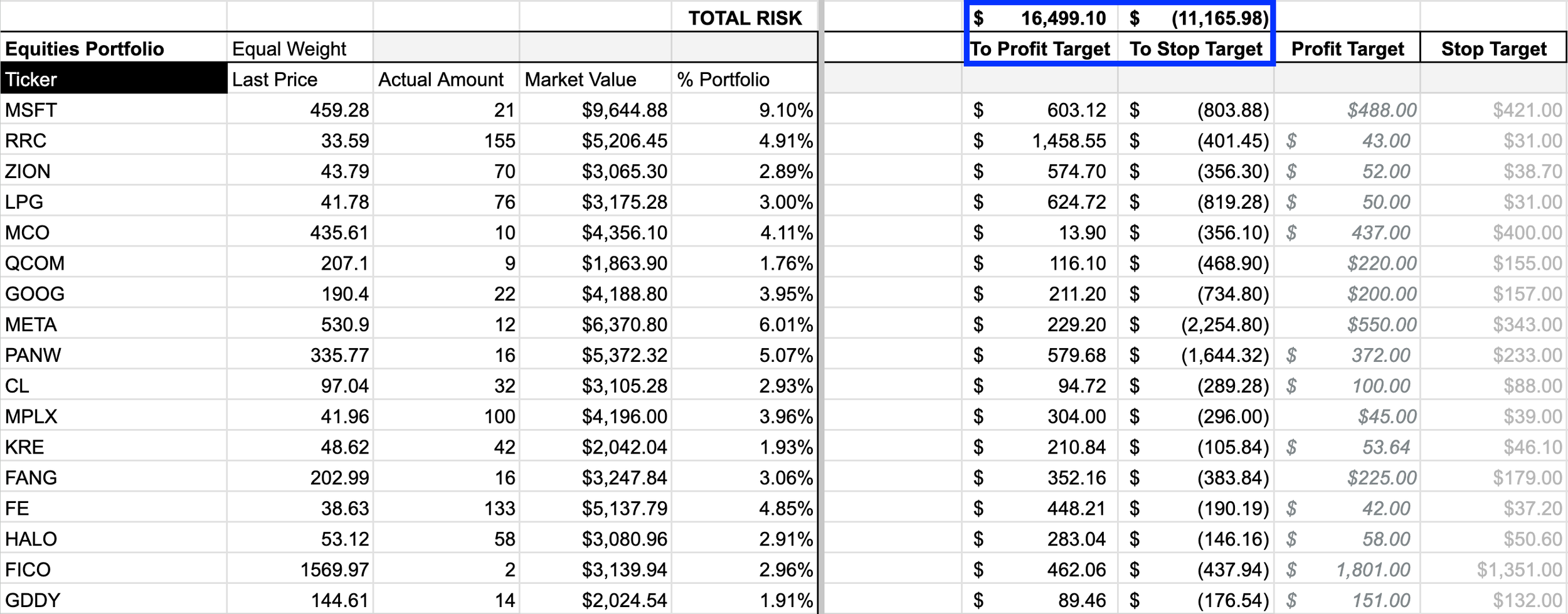Image resolution: width=1568 pixels, height=614 pixels.
Task: Select the Stop Target column header
Action: pos(1493,48)
